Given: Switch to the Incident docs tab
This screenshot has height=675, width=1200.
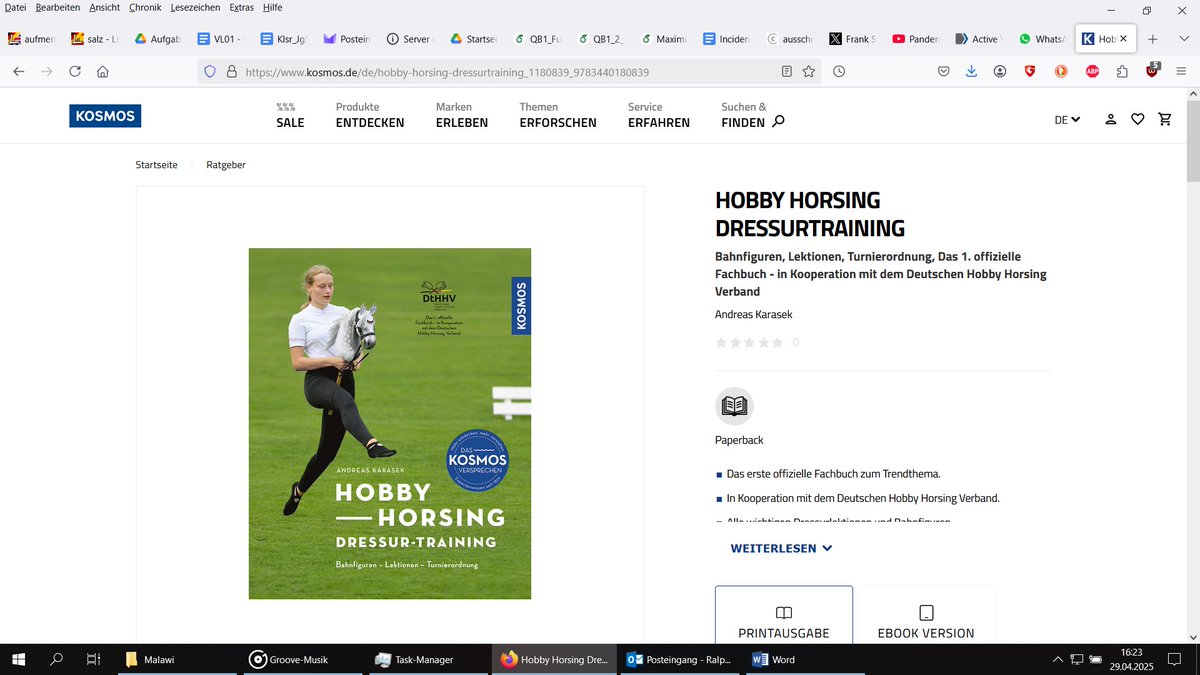Looking at the screenshot, I should (x=725, y=39).
